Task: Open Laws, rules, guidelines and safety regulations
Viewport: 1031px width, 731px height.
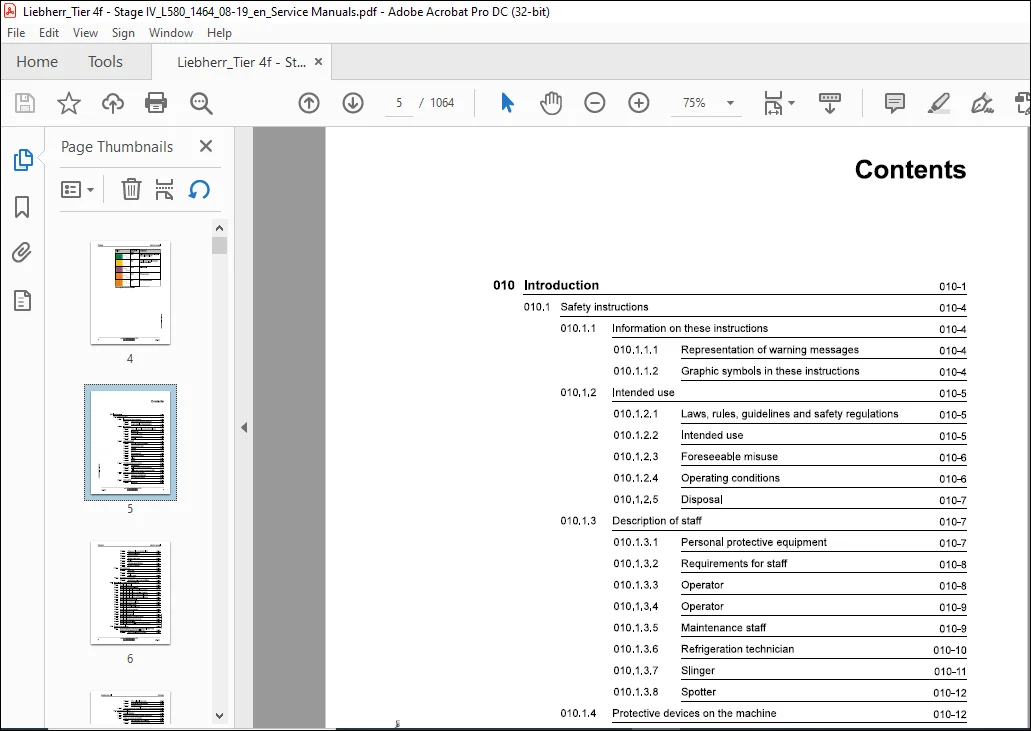Action: click(789, 414)
